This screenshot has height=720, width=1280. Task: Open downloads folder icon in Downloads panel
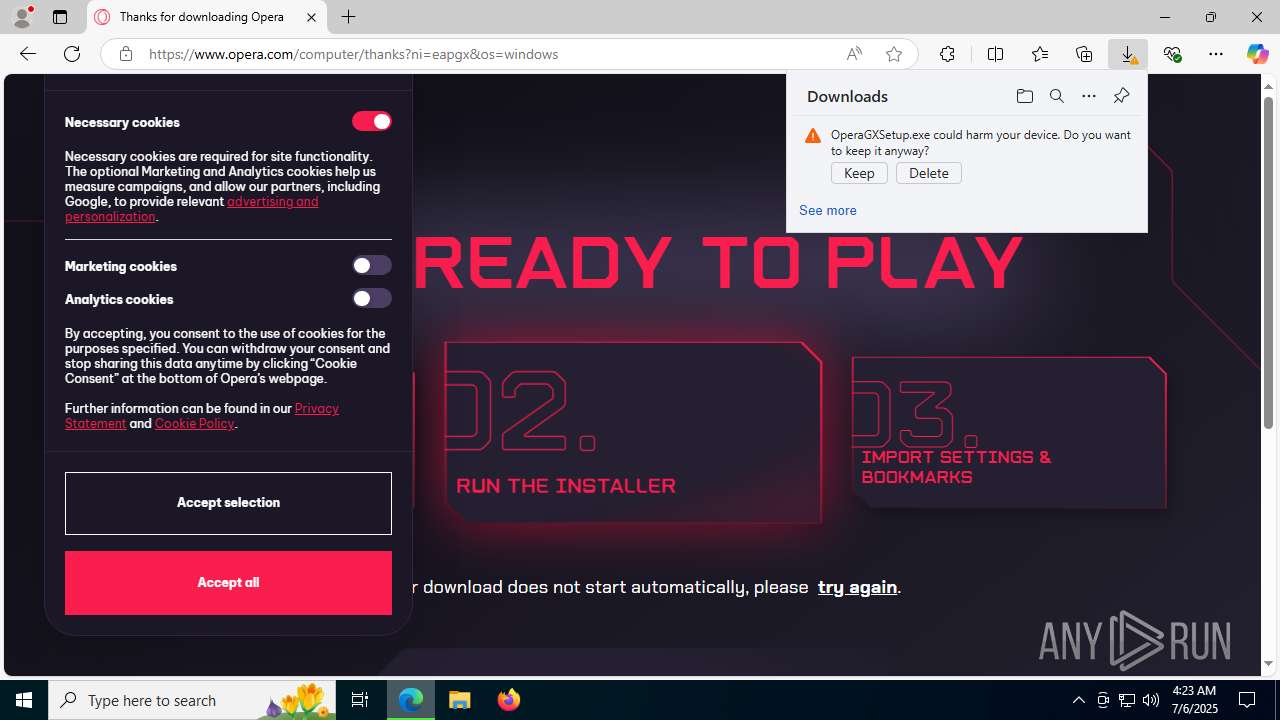tap(1025, 96)
